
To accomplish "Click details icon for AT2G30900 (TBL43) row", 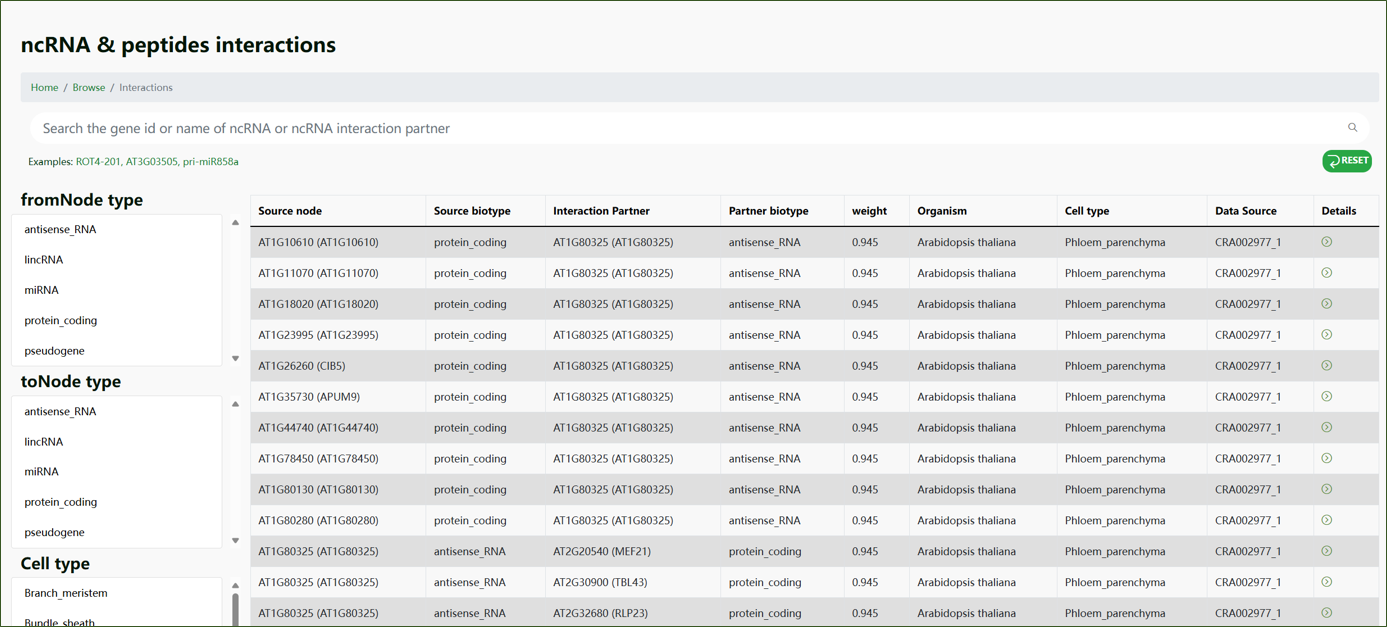I will 1326,582.
